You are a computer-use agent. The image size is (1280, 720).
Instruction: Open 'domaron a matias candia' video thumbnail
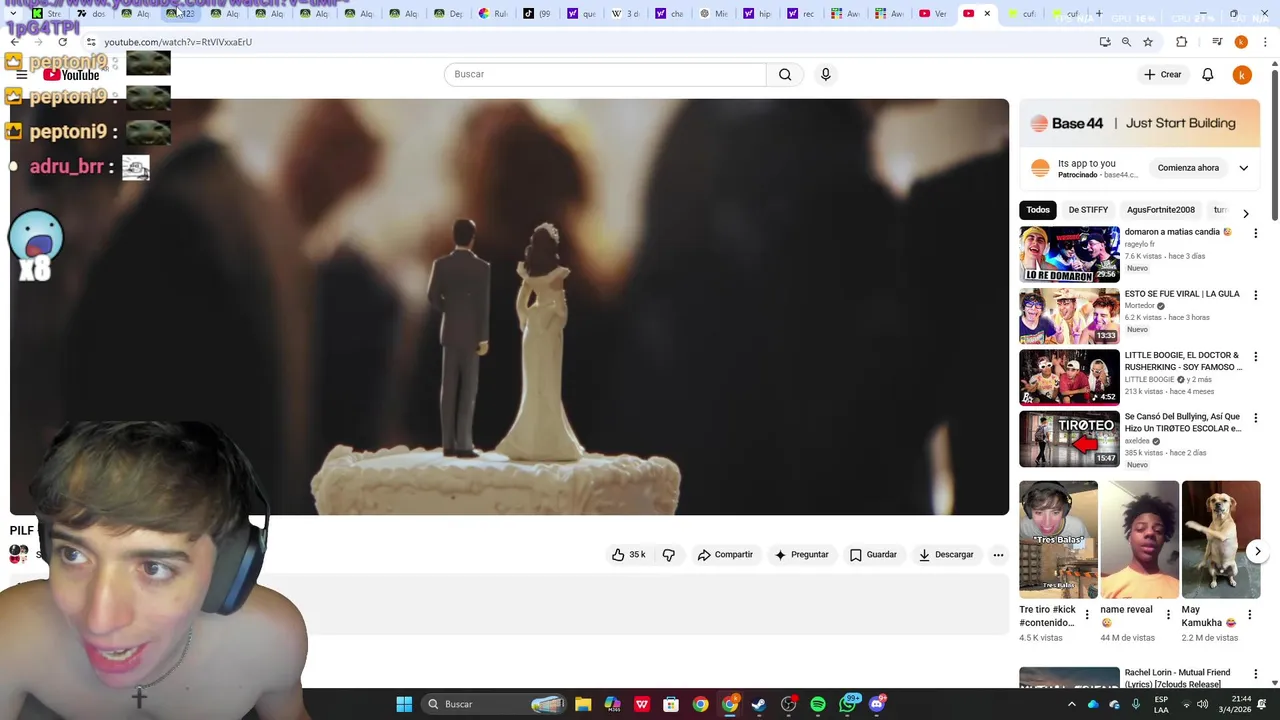pos(1069,254)
